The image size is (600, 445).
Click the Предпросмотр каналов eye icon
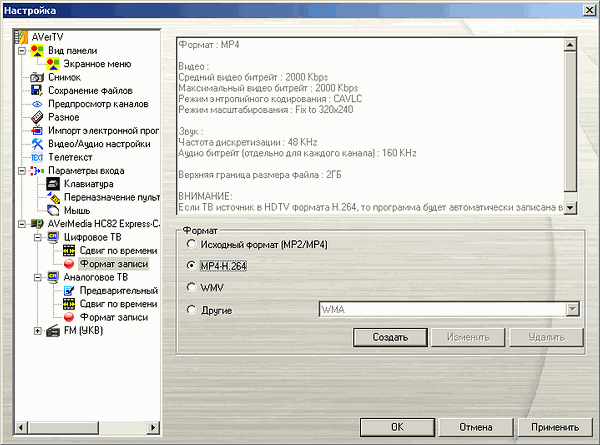[x=37, y=104]
